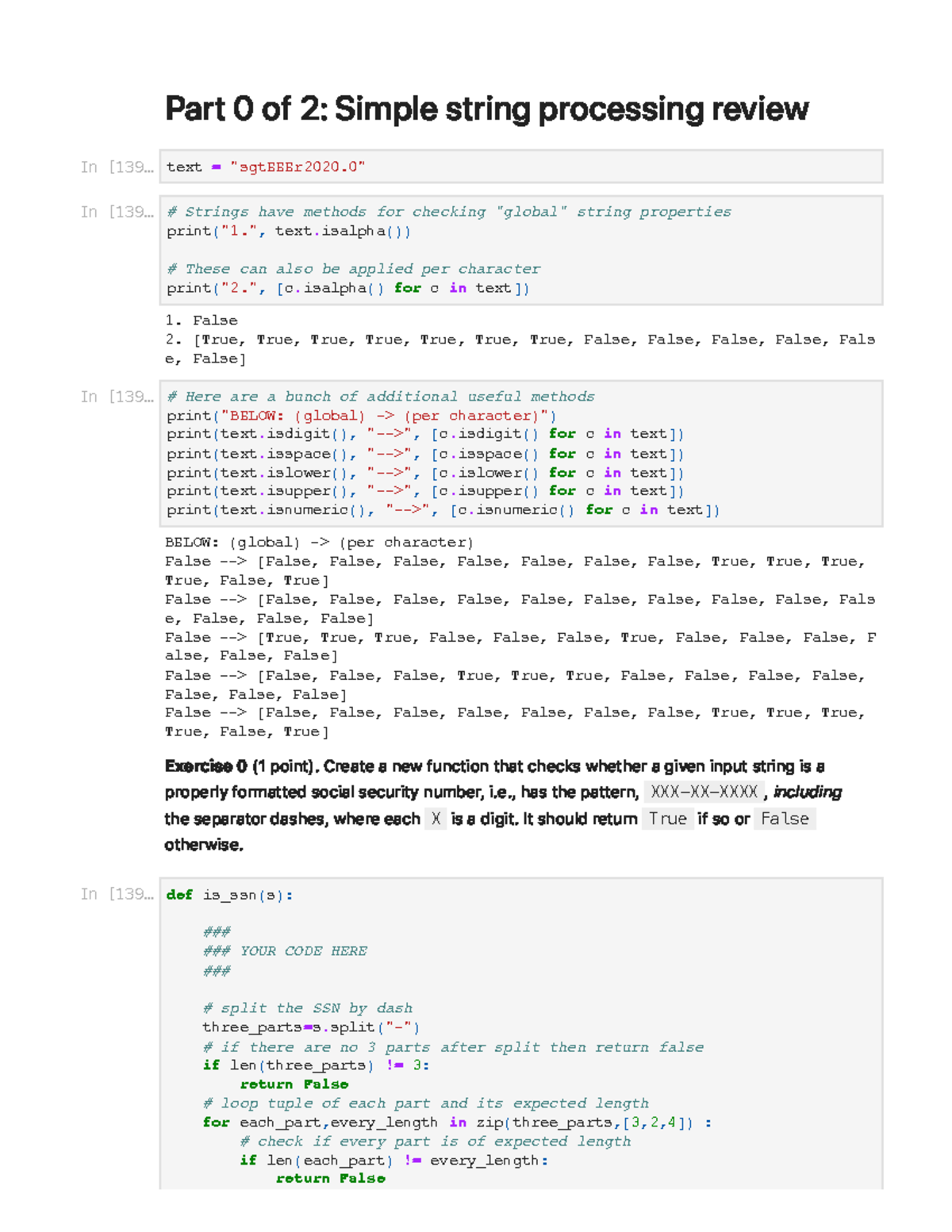The height and width of the screenshot is (1232, 952).
Task: Click the inline 'True' code text
Action: pos(667,819)
